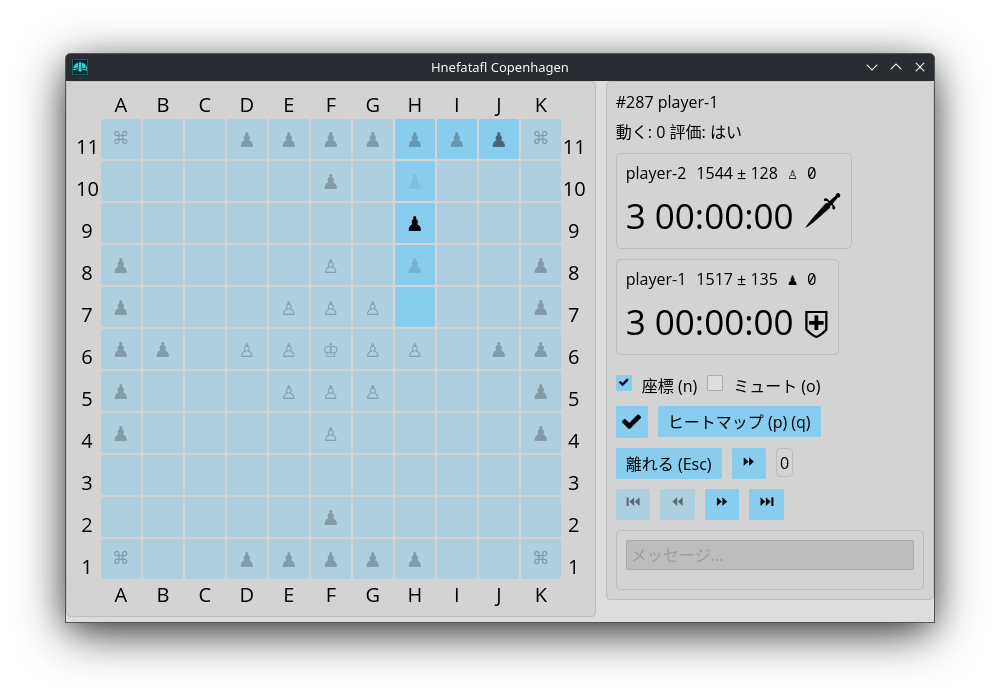Toggle the checkmark button beside ヒートマップ
This screenshot has height=700, width=1000.
point(632,422)
